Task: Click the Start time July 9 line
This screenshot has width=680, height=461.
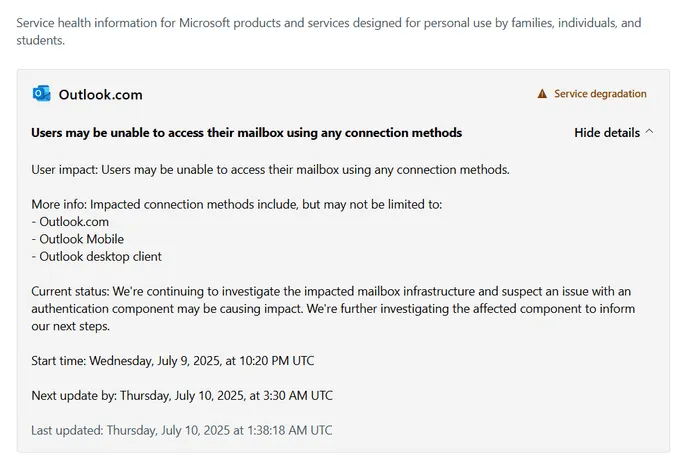Action: [x=173, y=361]
